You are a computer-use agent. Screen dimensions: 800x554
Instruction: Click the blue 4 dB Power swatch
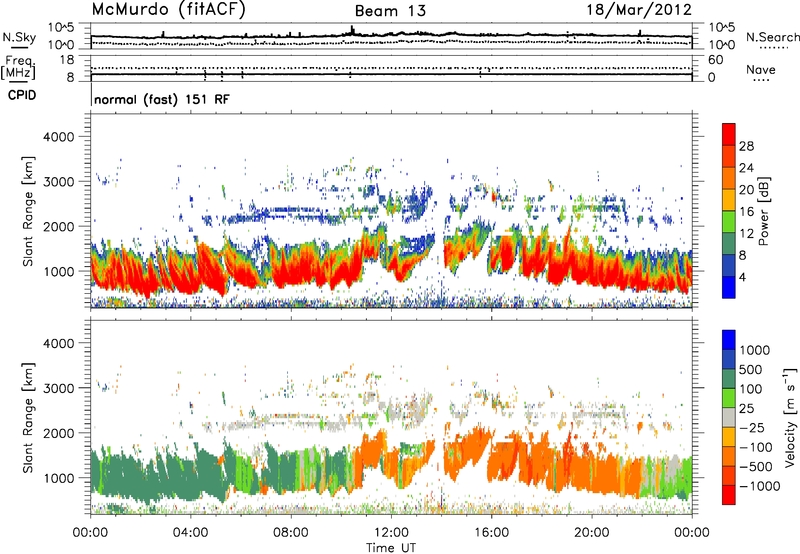tap(729, 287)
